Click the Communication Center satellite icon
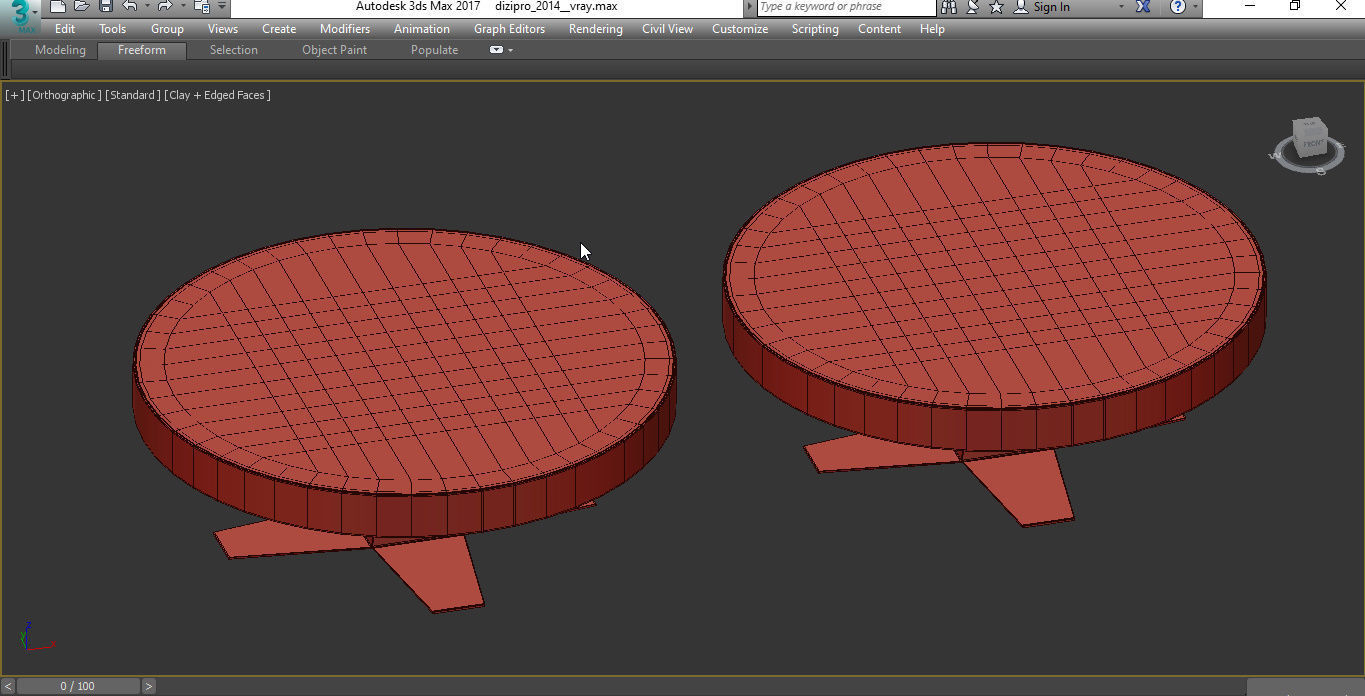Image resolution: width=1365 pixels, height=696 pixels. pyautogui.click(x=973, y=7)
